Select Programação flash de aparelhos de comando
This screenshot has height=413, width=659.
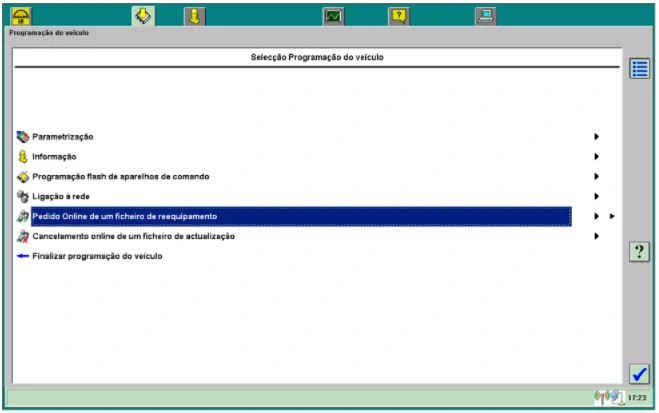pos(121,176)
